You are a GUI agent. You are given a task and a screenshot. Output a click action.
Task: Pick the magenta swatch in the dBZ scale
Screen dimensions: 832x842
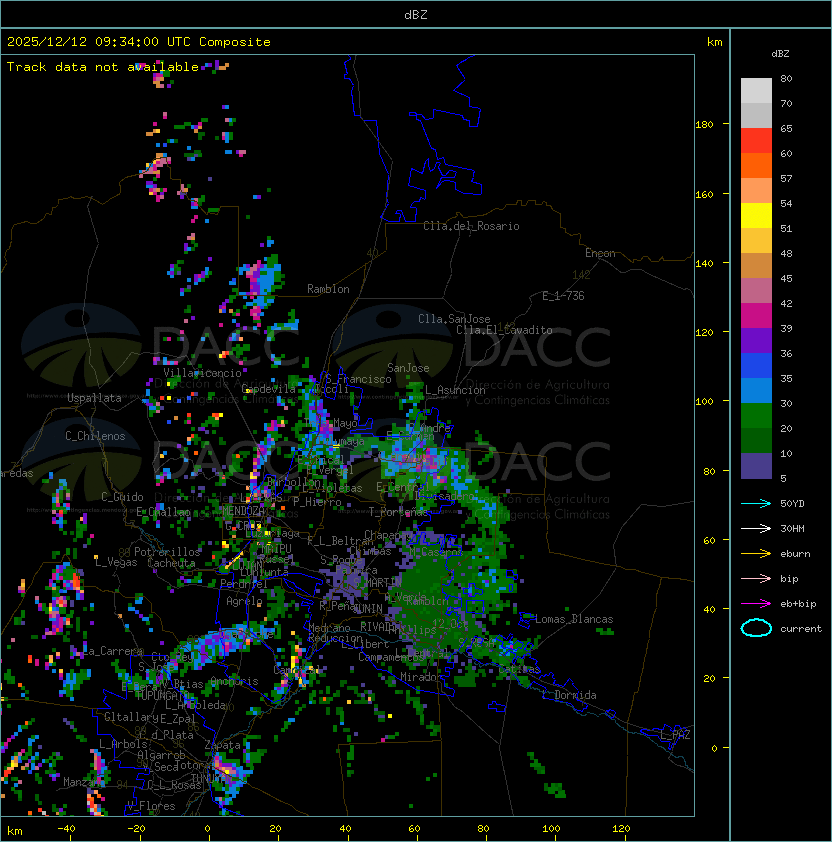tap(756, 315)
